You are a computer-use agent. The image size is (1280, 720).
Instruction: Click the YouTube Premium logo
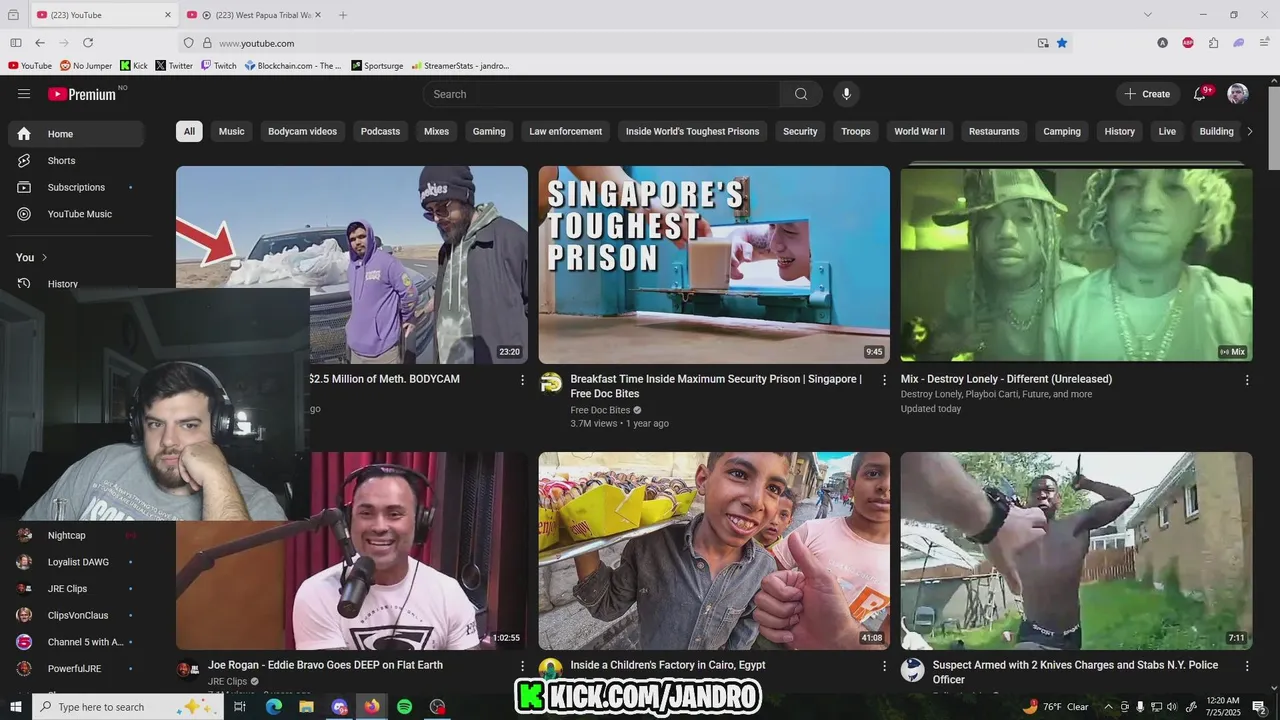coord(82,94)
